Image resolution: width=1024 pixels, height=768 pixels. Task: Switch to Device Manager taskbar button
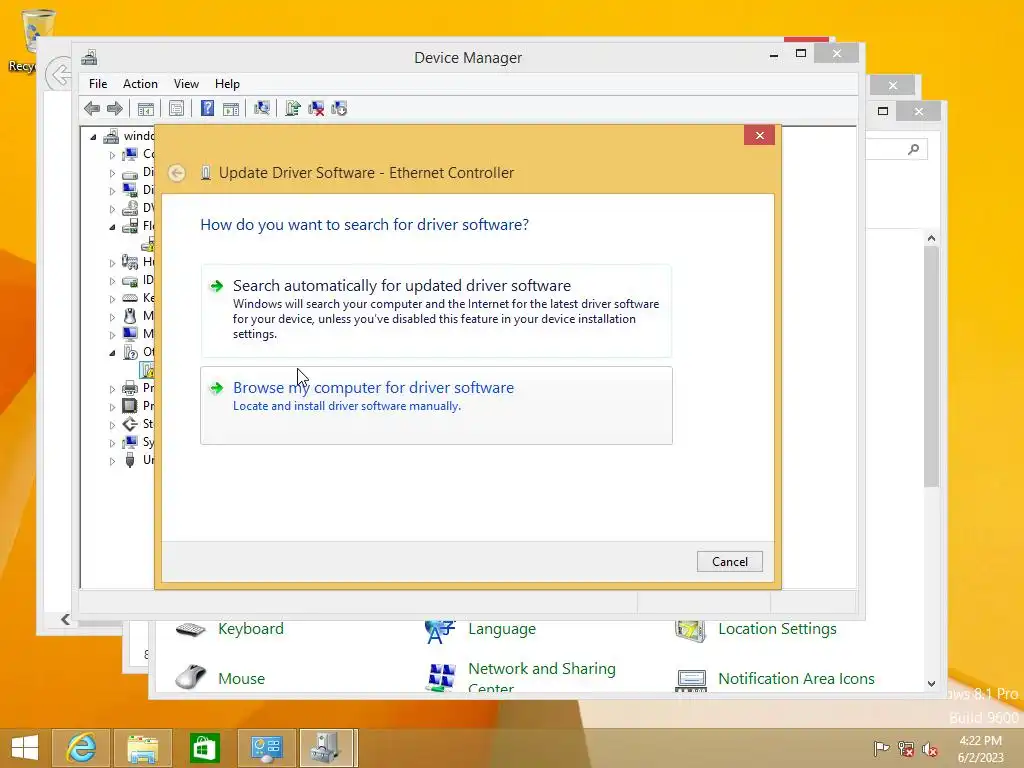(328, 748)
